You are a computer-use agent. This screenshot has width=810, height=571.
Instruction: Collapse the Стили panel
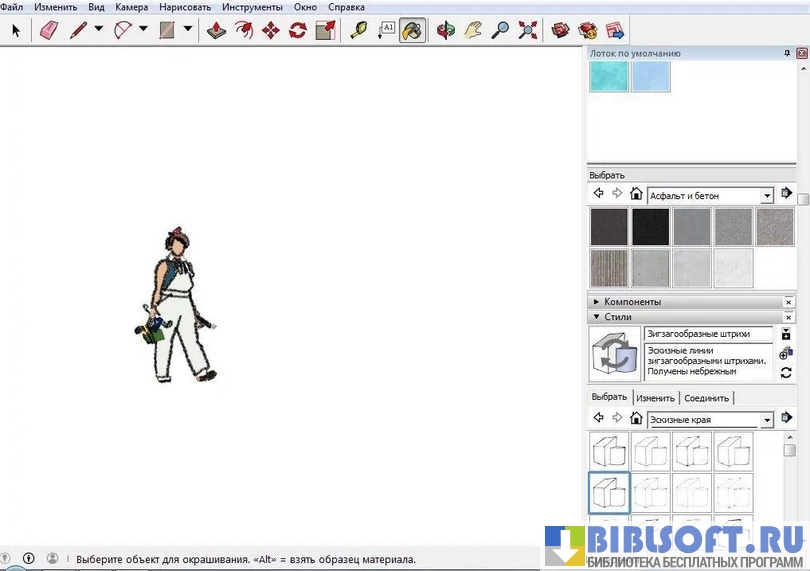point(597,317)
